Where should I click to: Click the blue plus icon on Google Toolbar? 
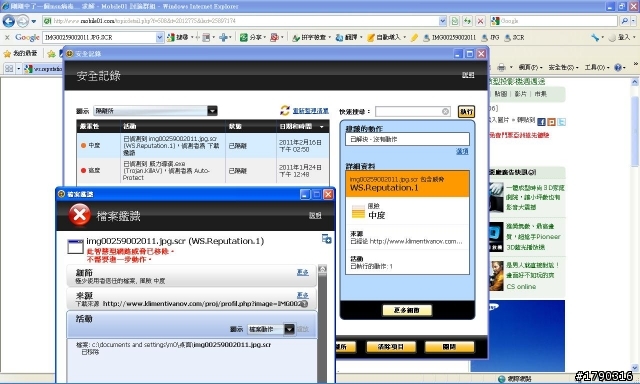click(x=223, y=38)
